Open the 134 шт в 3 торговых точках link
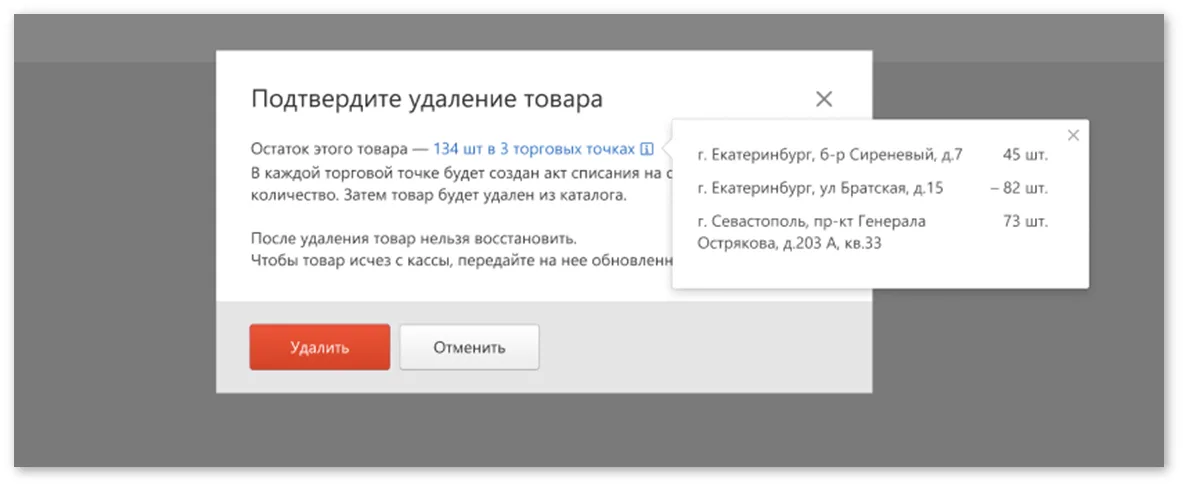The height and width of the screenshot is (486, 1183). click(x=534, y=149)
